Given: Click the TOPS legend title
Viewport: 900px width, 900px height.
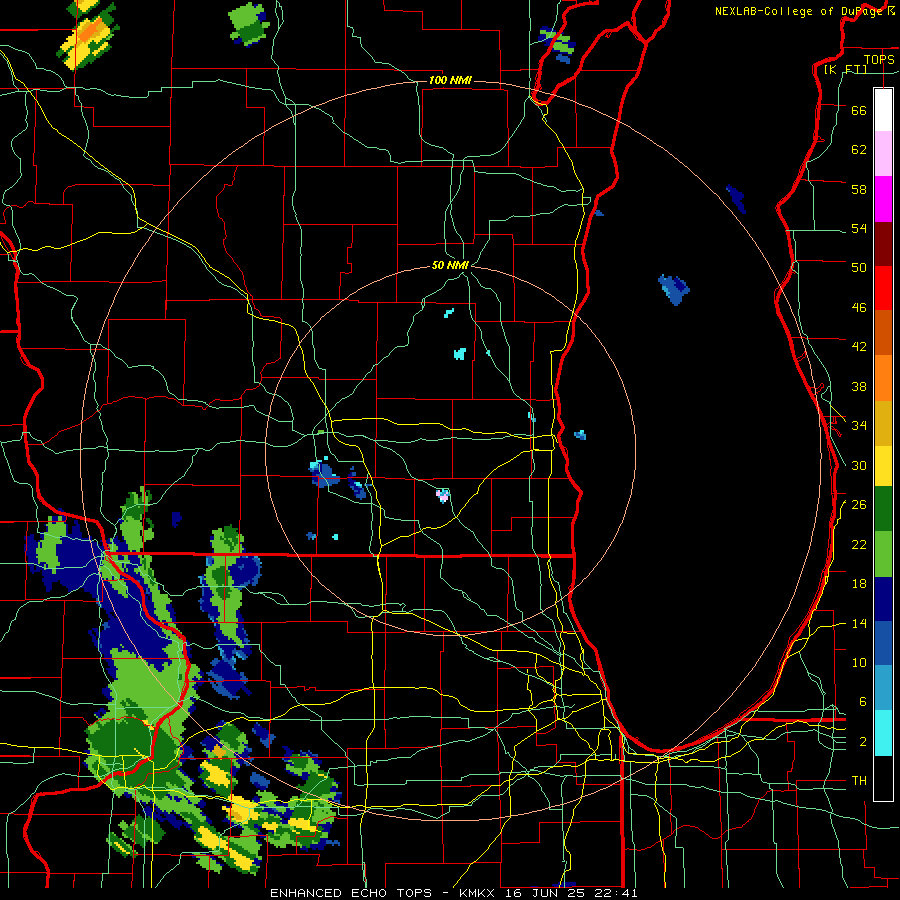Looking at the screenshot, I should (879, 59).
